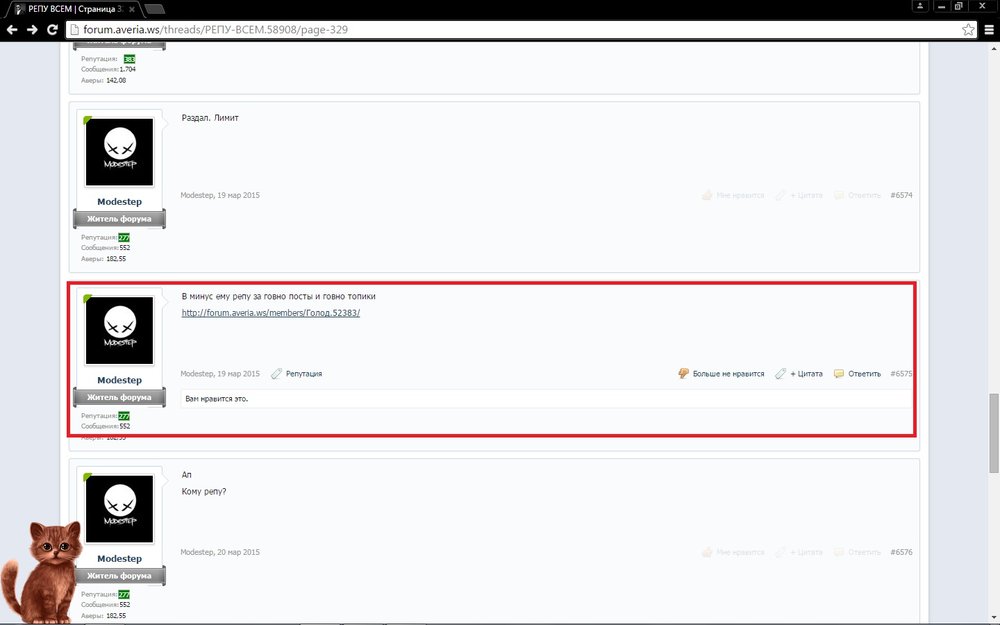The width and height of the screenshot is (1000, 625).
Task: Go back using the browser back arrow
Action: 12,30
